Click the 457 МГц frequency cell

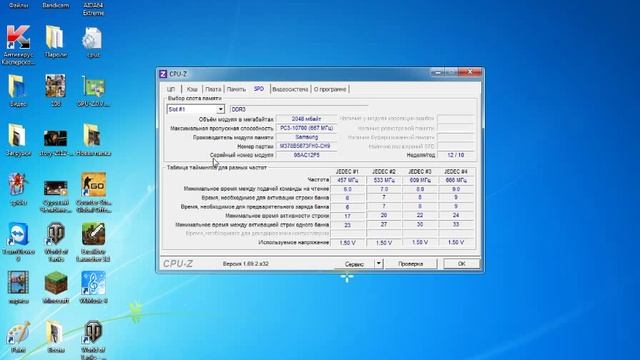click(347, 180)
